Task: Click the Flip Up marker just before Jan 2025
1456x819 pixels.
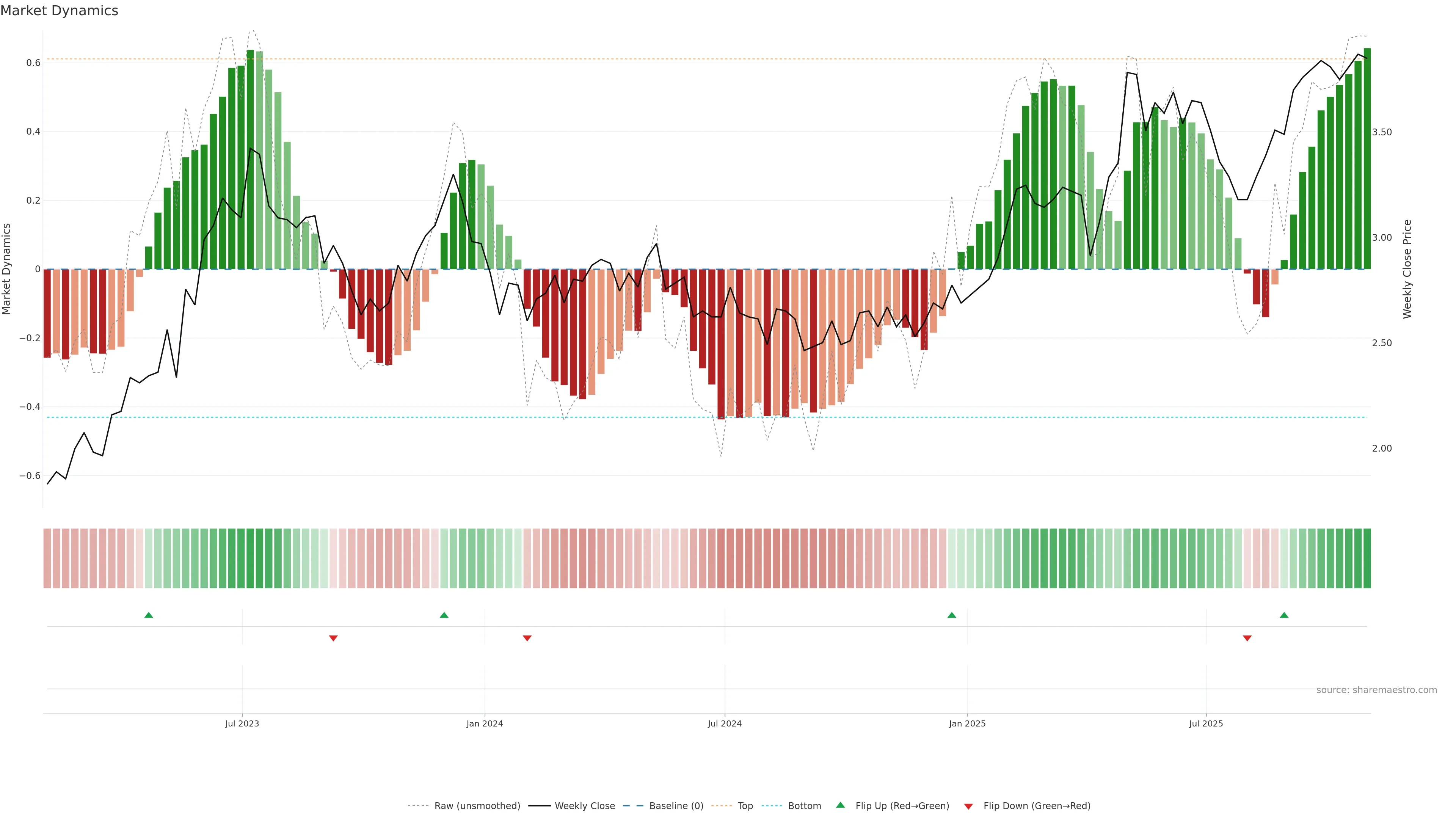Action: pyautogui.click(x=952, y=615)
